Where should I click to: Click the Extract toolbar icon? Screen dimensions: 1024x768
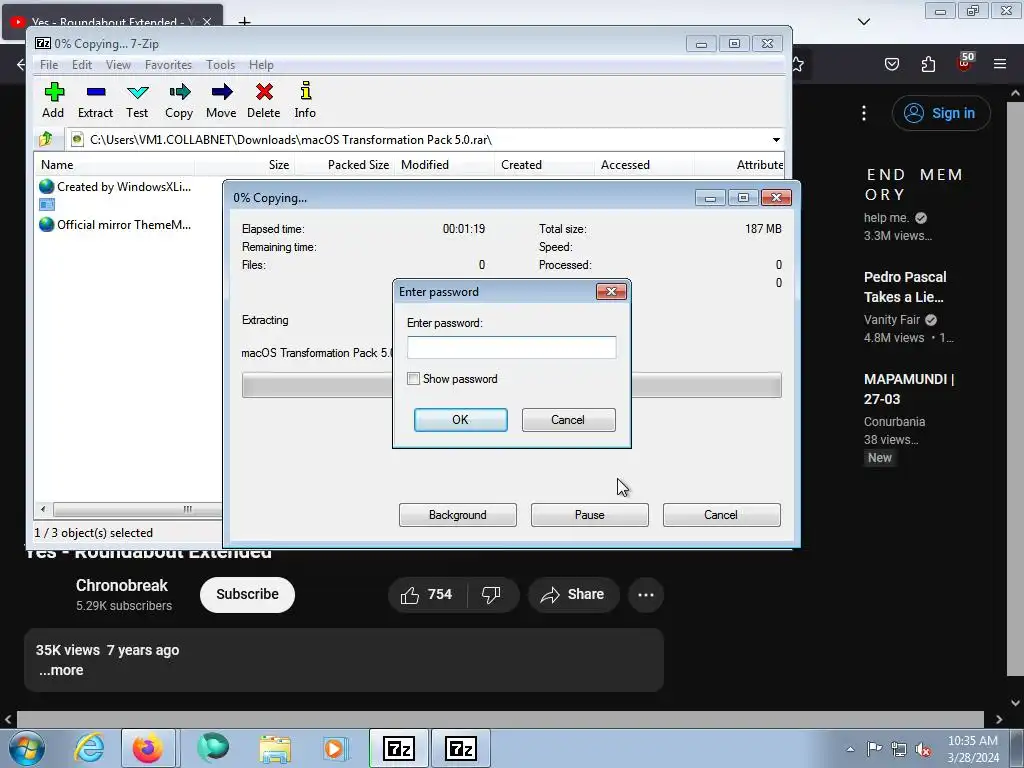pyautogui.click(x=95, y=100)
